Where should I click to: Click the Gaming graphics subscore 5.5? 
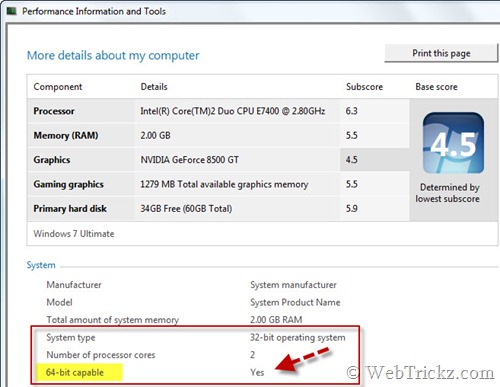coord(351,184)
